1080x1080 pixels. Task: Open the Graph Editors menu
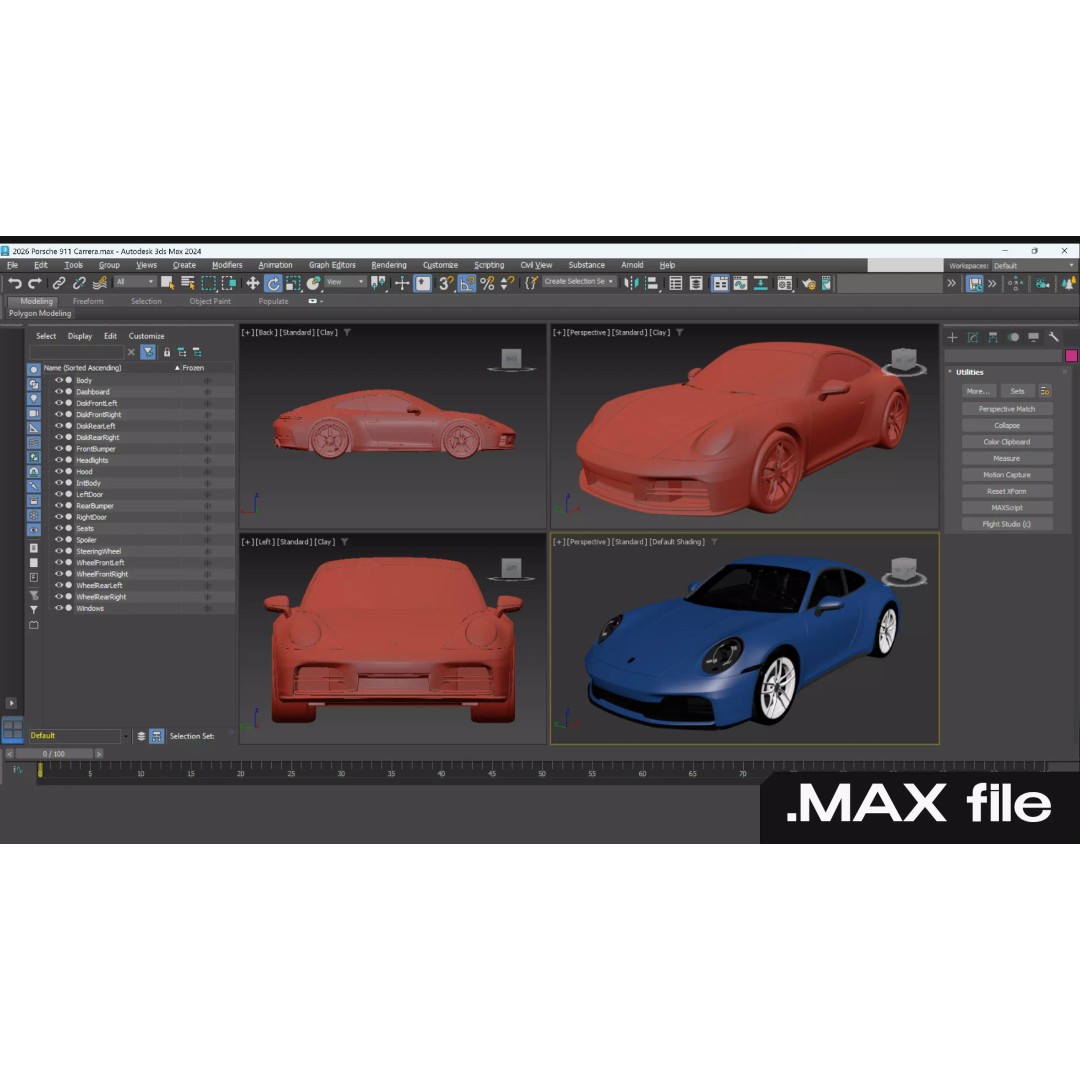(332, 265)
